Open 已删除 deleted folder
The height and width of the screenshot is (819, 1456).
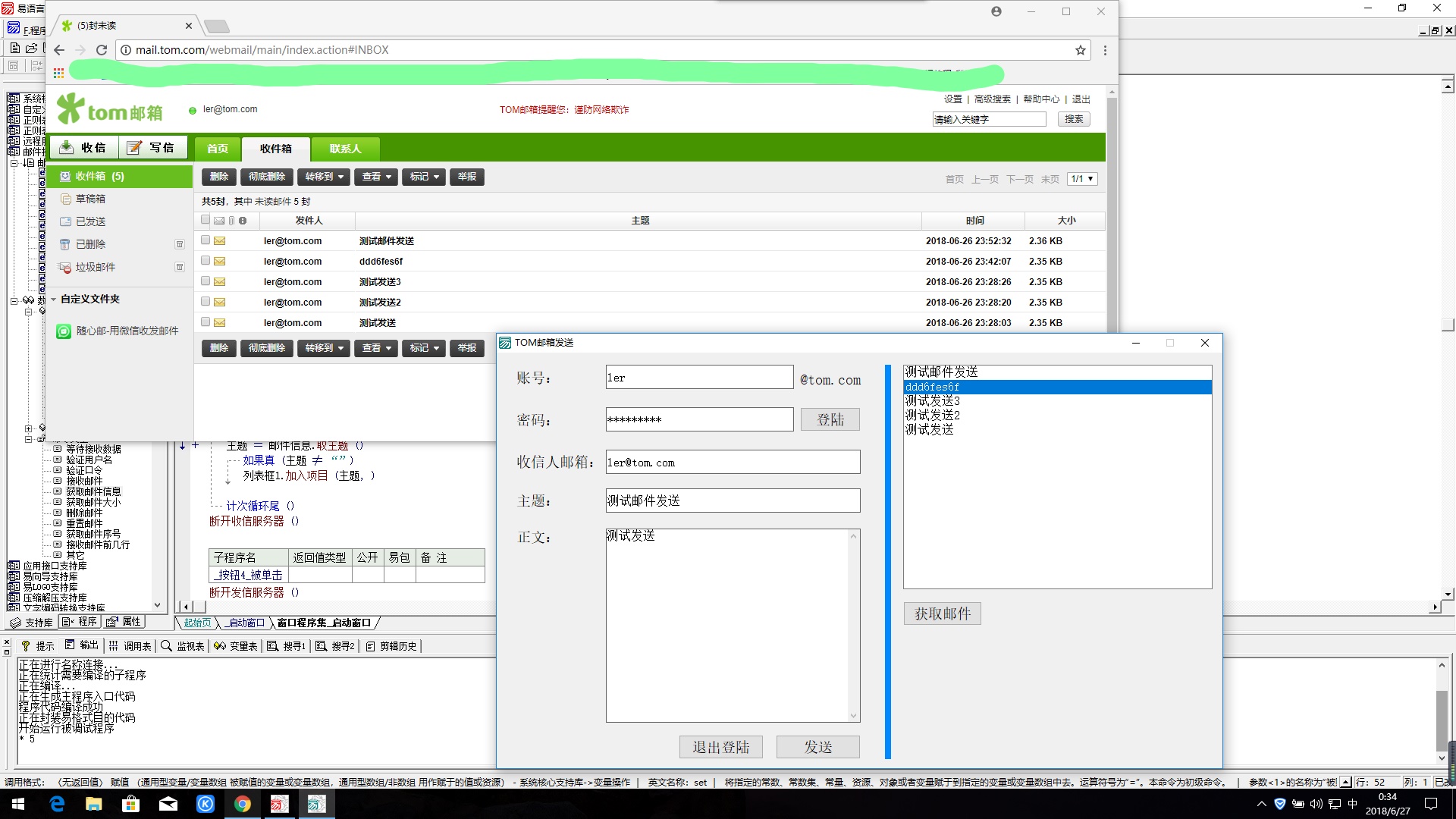(x=90, y=244)
